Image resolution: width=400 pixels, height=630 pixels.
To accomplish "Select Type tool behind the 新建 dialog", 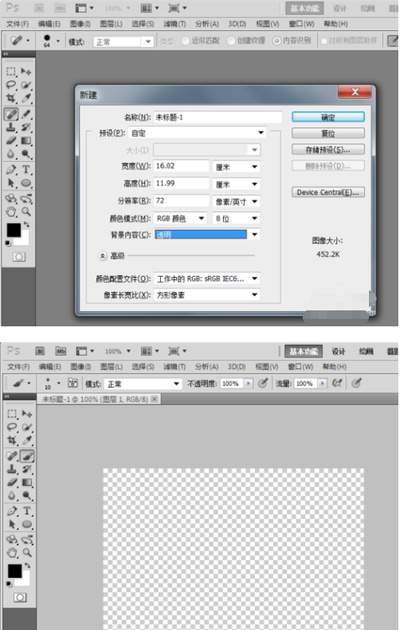I will (26, 169).
